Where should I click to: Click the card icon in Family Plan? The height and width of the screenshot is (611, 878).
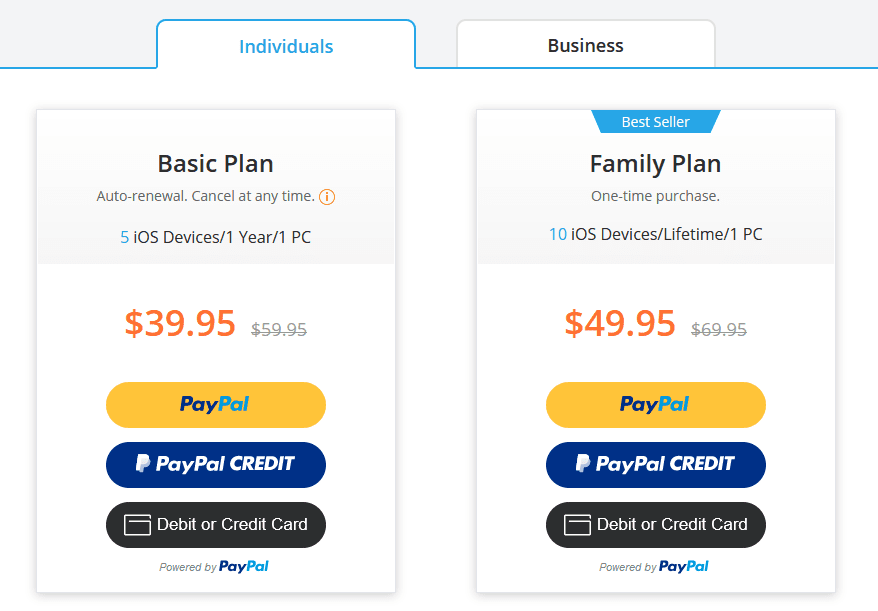tap(577, 525)
